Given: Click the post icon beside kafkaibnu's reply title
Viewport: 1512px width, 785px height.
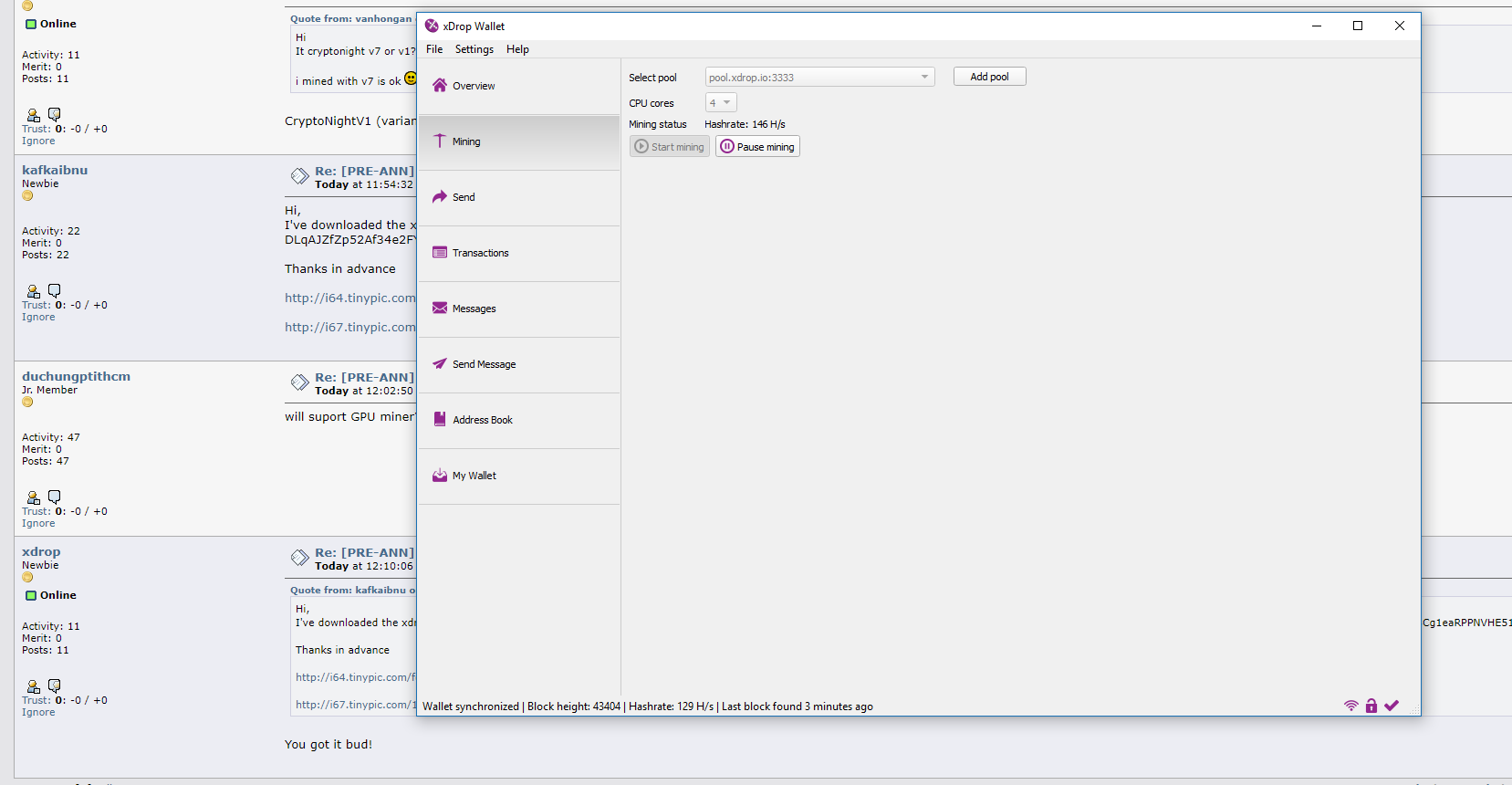Looking at the screenshot, I should pyautogui.click(x=299, y=176).
